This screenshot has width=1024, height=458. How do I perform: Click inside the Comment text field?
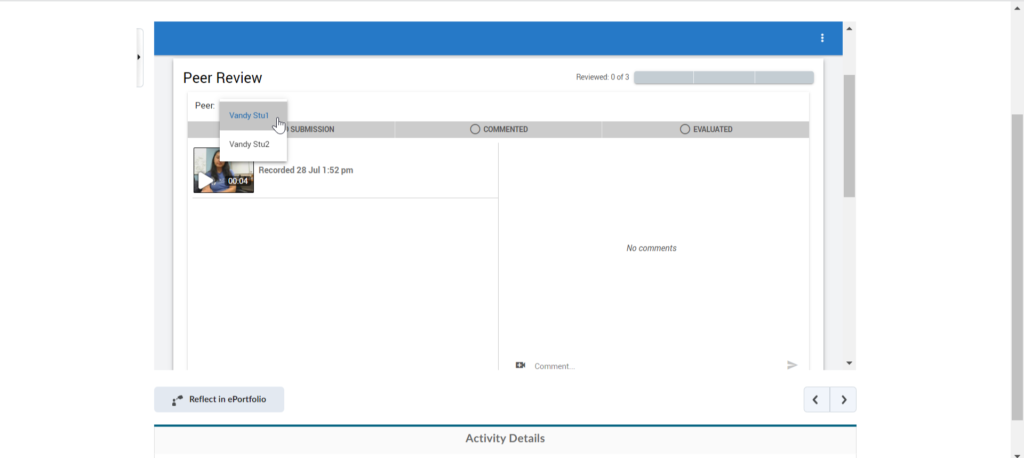pos(650,366)
